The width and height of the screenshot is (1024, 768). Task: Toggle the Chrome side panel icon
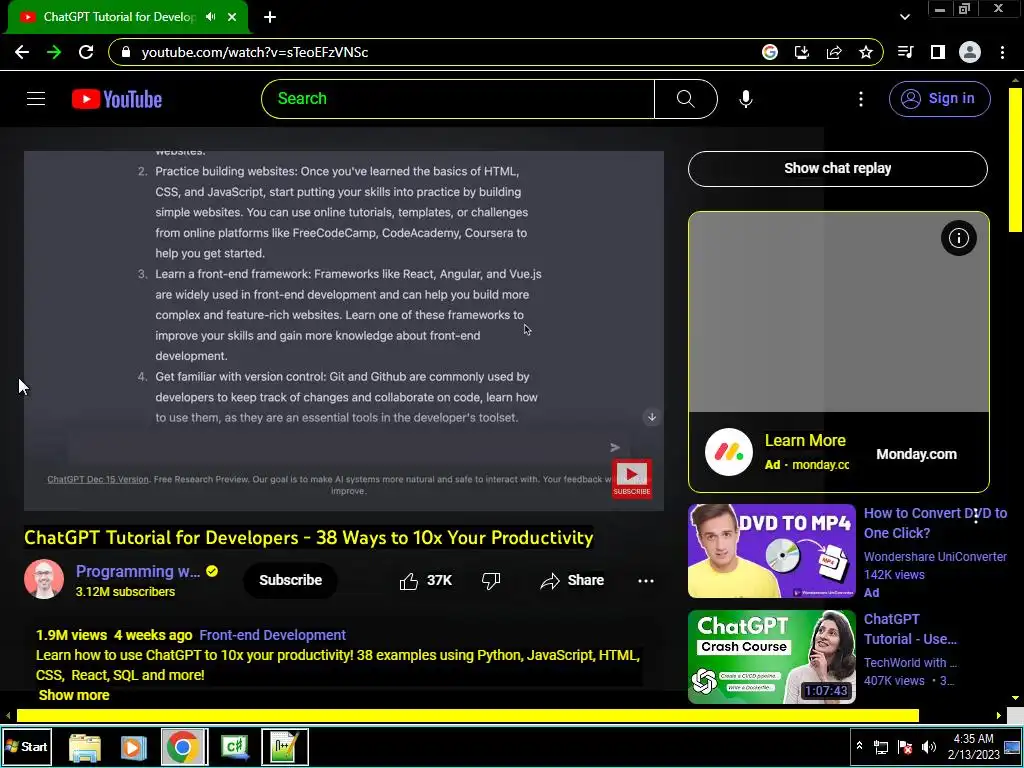click(x=938, y=52)
